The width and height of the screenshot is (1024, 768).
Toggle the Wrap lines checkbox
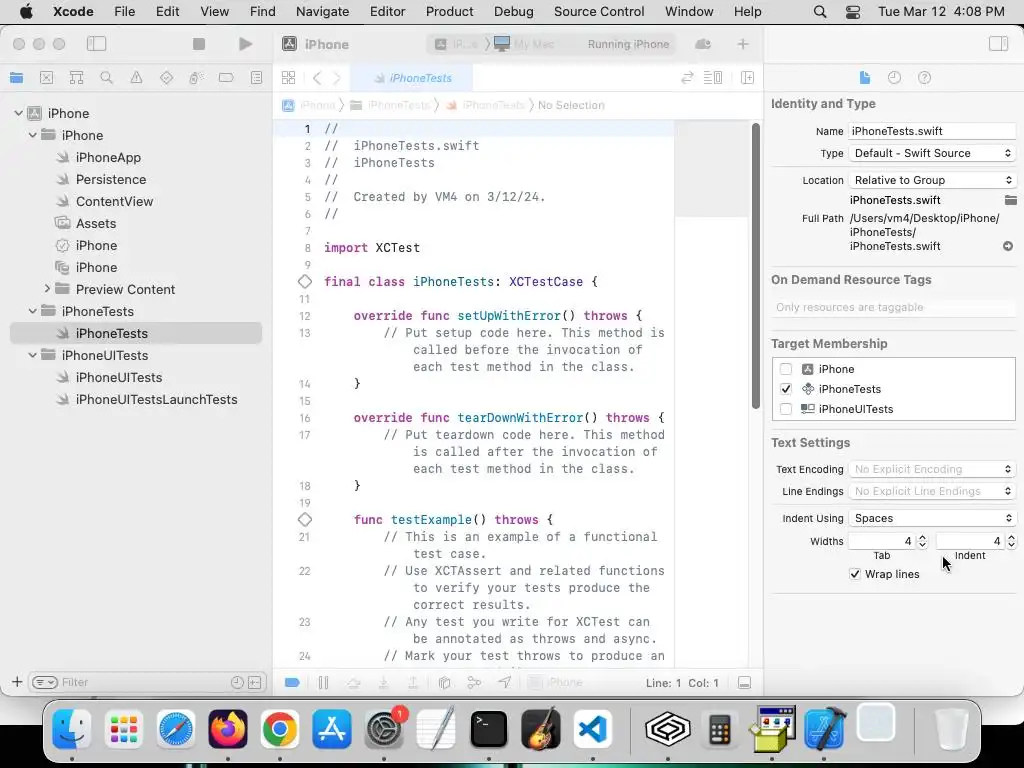tap(855, 574)
